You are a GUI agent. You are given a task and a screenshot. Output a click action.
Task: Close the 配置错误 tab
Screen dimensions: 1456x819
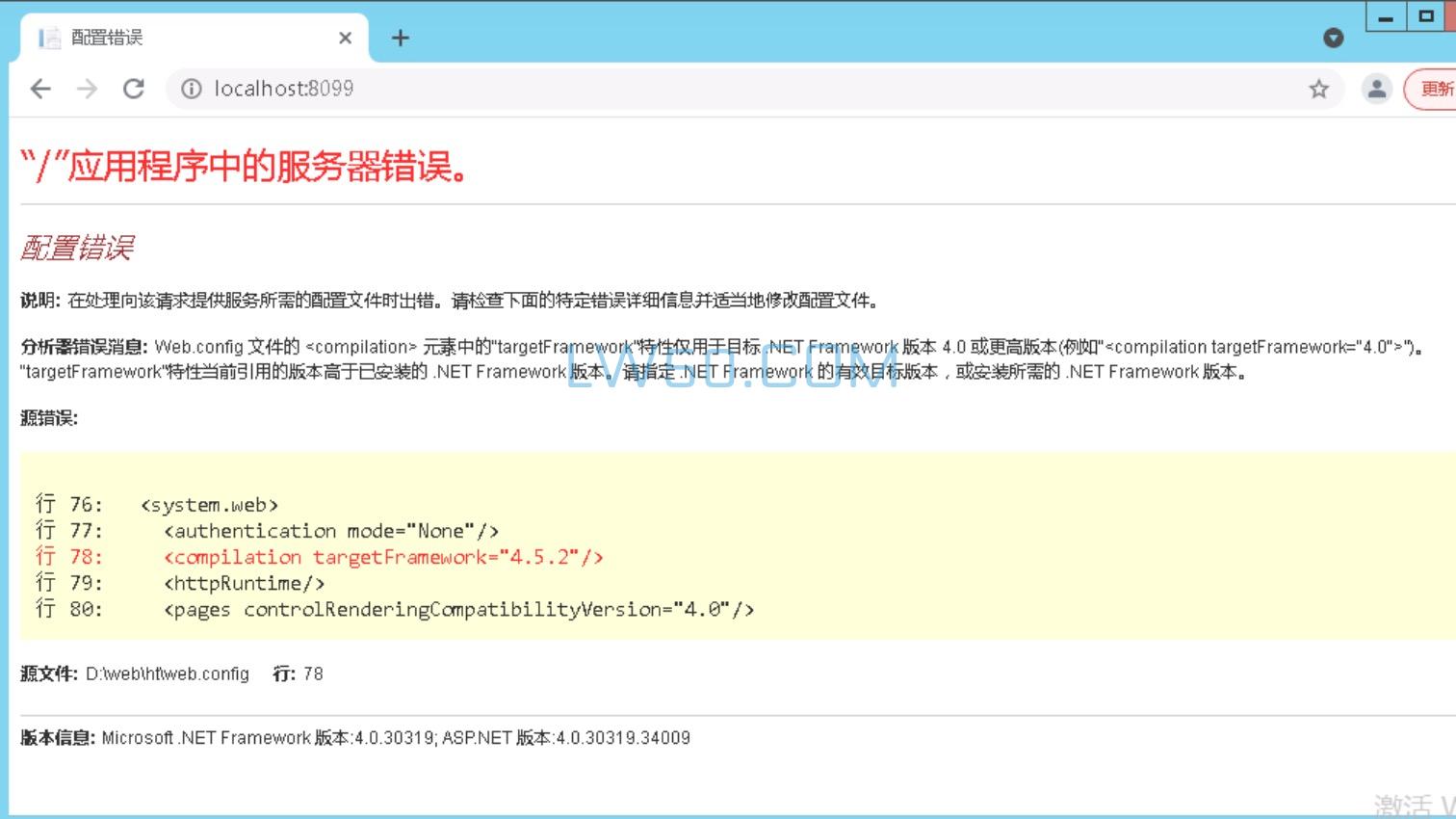(345, 37)
